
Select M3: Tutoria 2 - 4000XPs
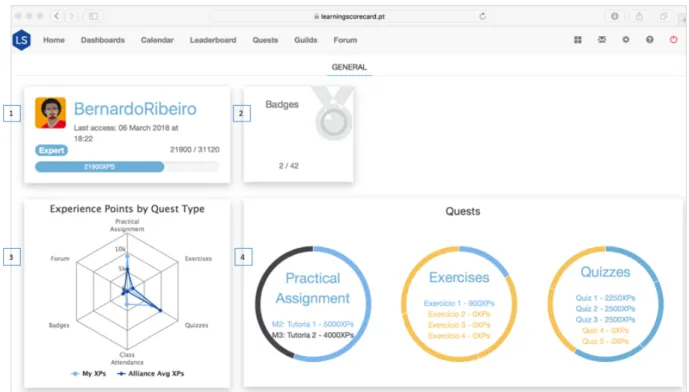click(x=313, y=335)
